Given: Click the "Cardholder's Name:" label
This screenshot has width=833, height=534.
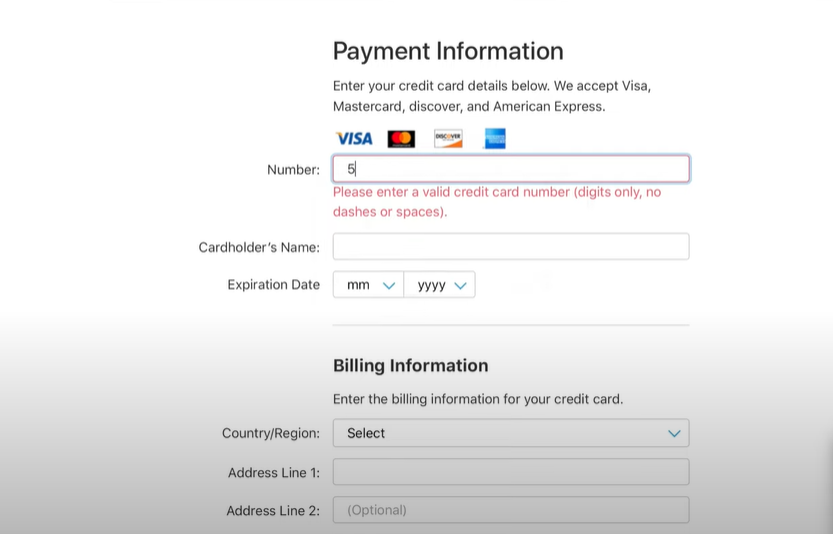Looking at the screenshot, I should pyautogui.click(x=259, y=247).
